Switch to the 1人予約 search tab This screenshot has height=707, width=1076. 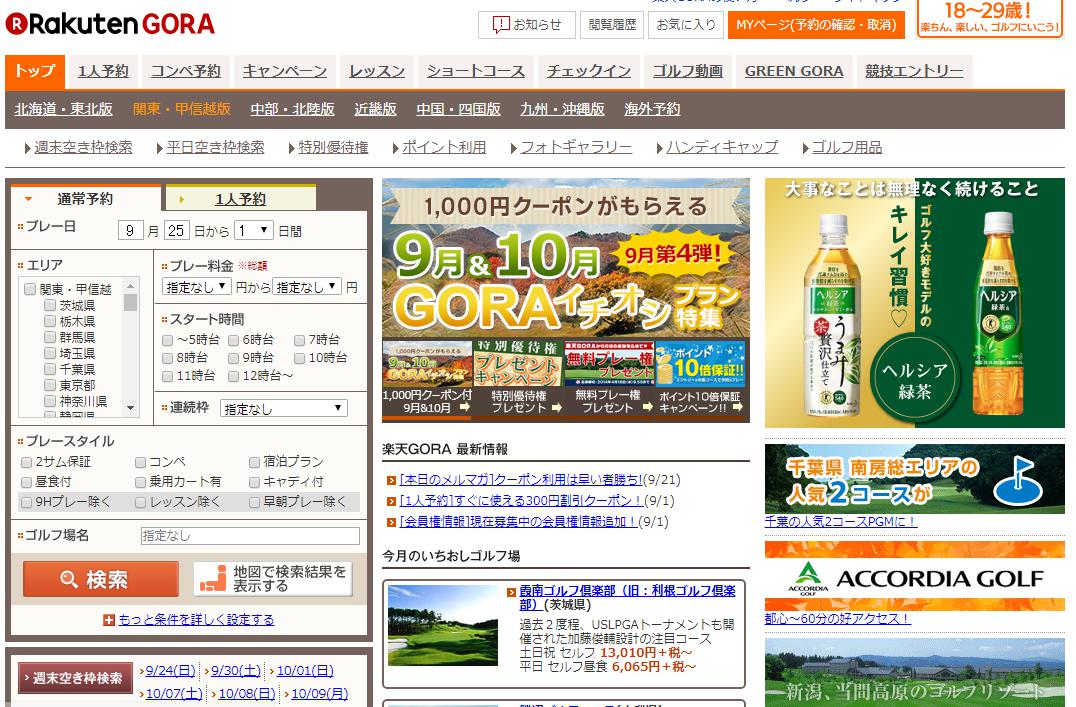240,199
